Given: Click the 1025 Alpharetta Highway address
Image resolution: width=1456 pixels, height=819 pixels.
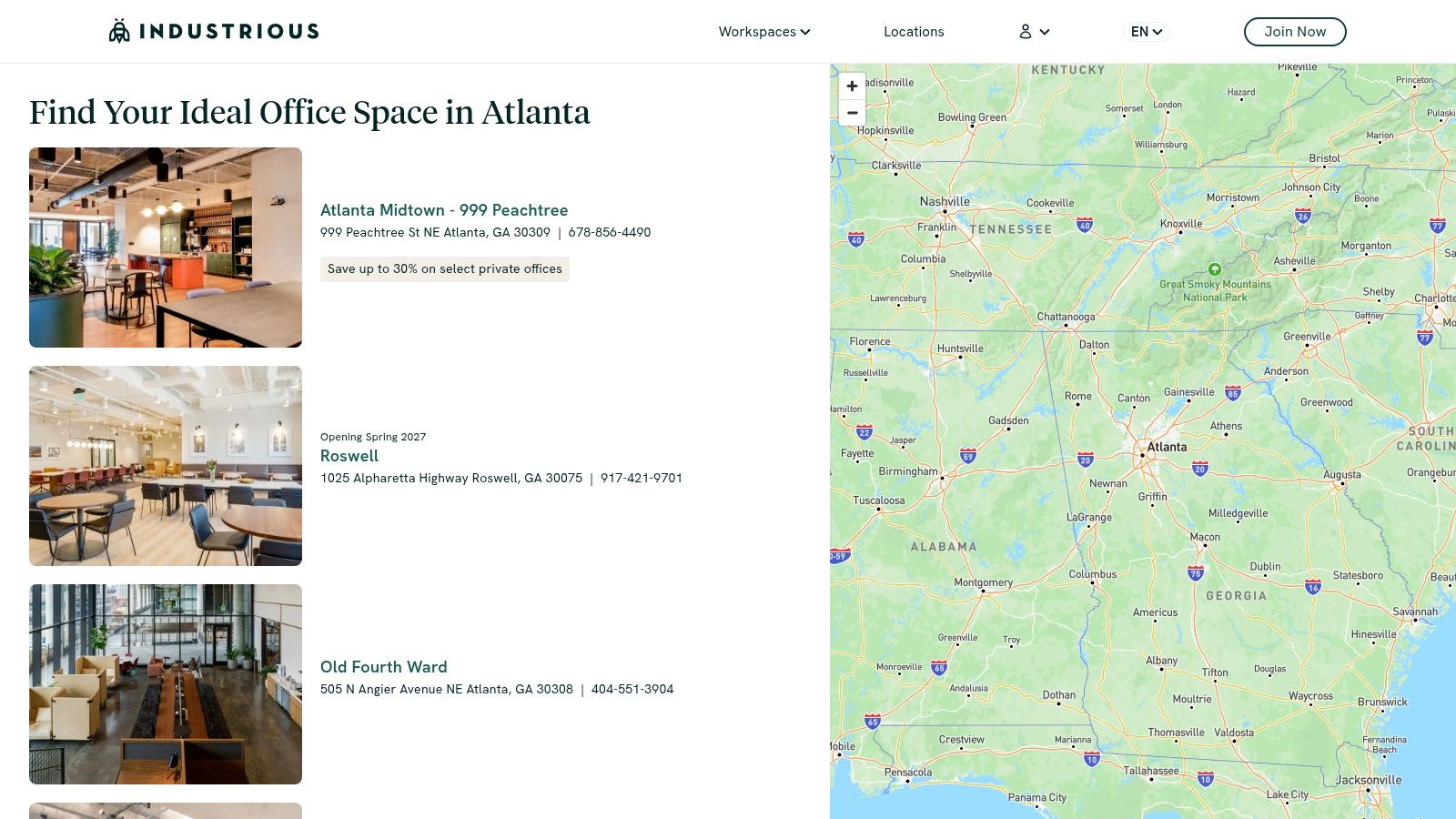Looking at the screenshot, I should (451, 479).
